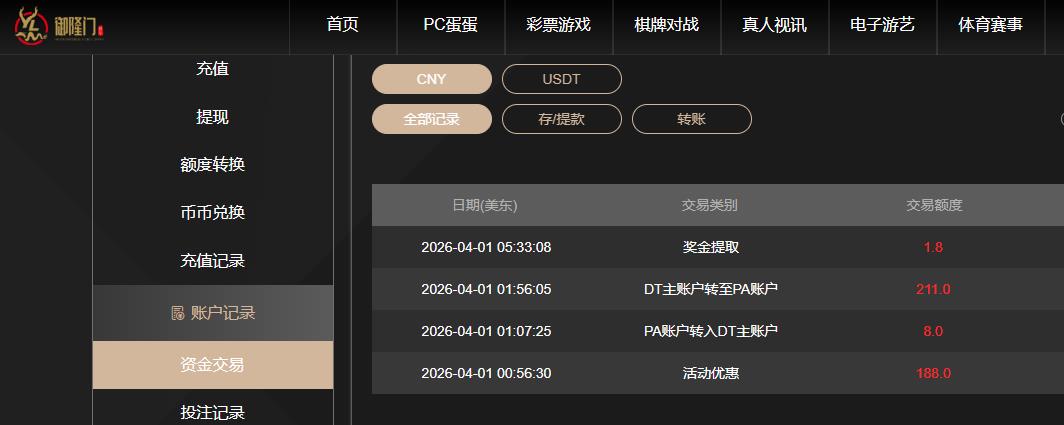
Task: Go to the 首页 nav tab
Action: click(x=343, y=25)
